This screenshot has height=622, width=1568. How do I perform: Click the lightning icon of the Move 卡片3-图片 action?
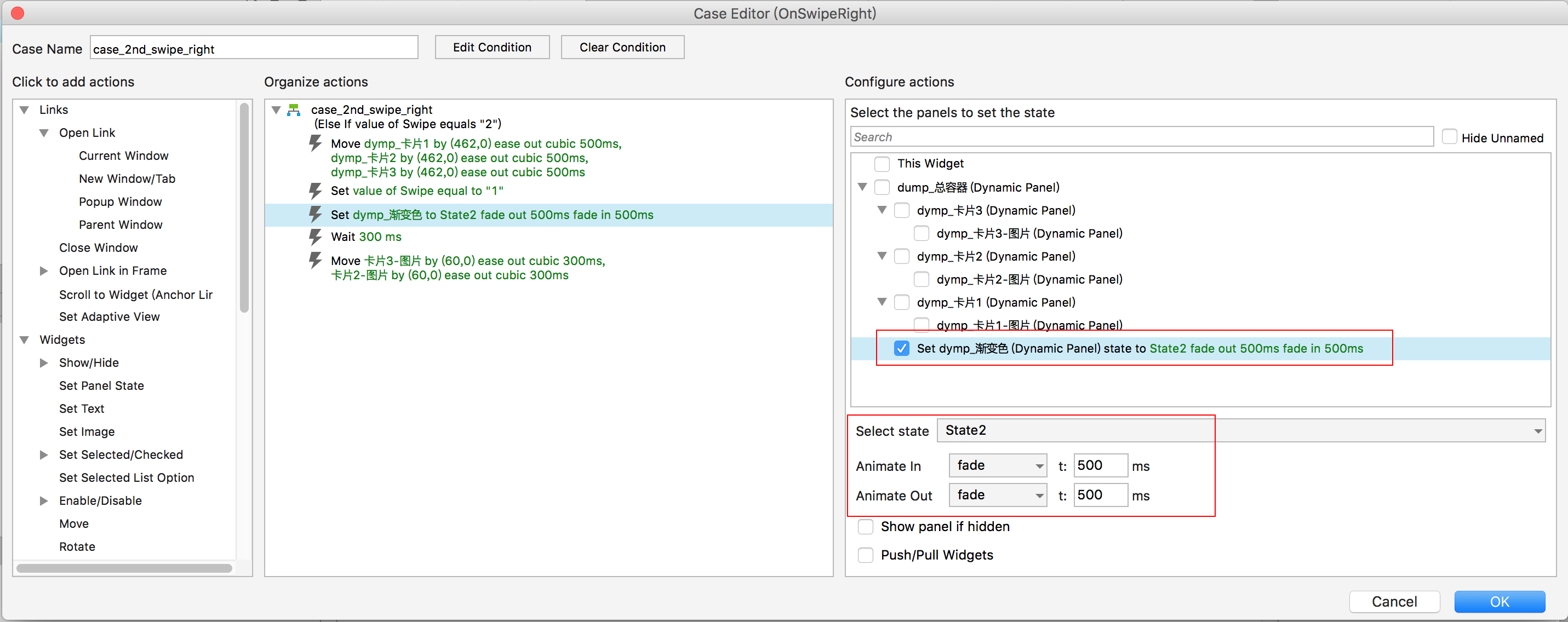[x=314, y=261]
